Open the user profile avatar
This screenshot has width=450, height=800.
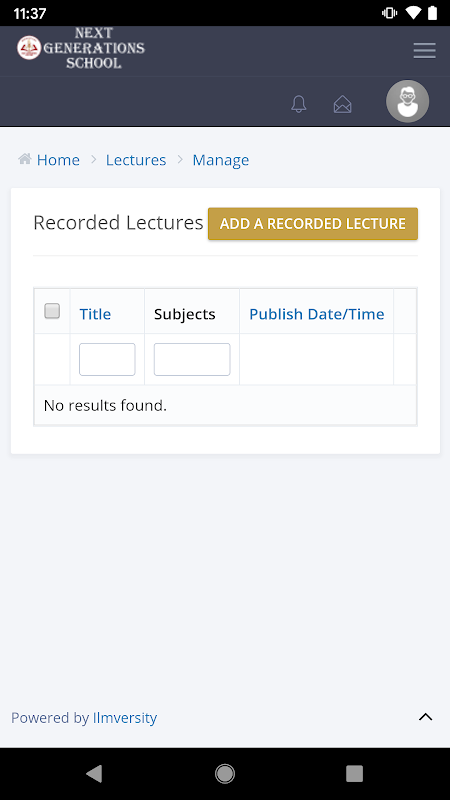pyautogui.click(x=407, y=101)
